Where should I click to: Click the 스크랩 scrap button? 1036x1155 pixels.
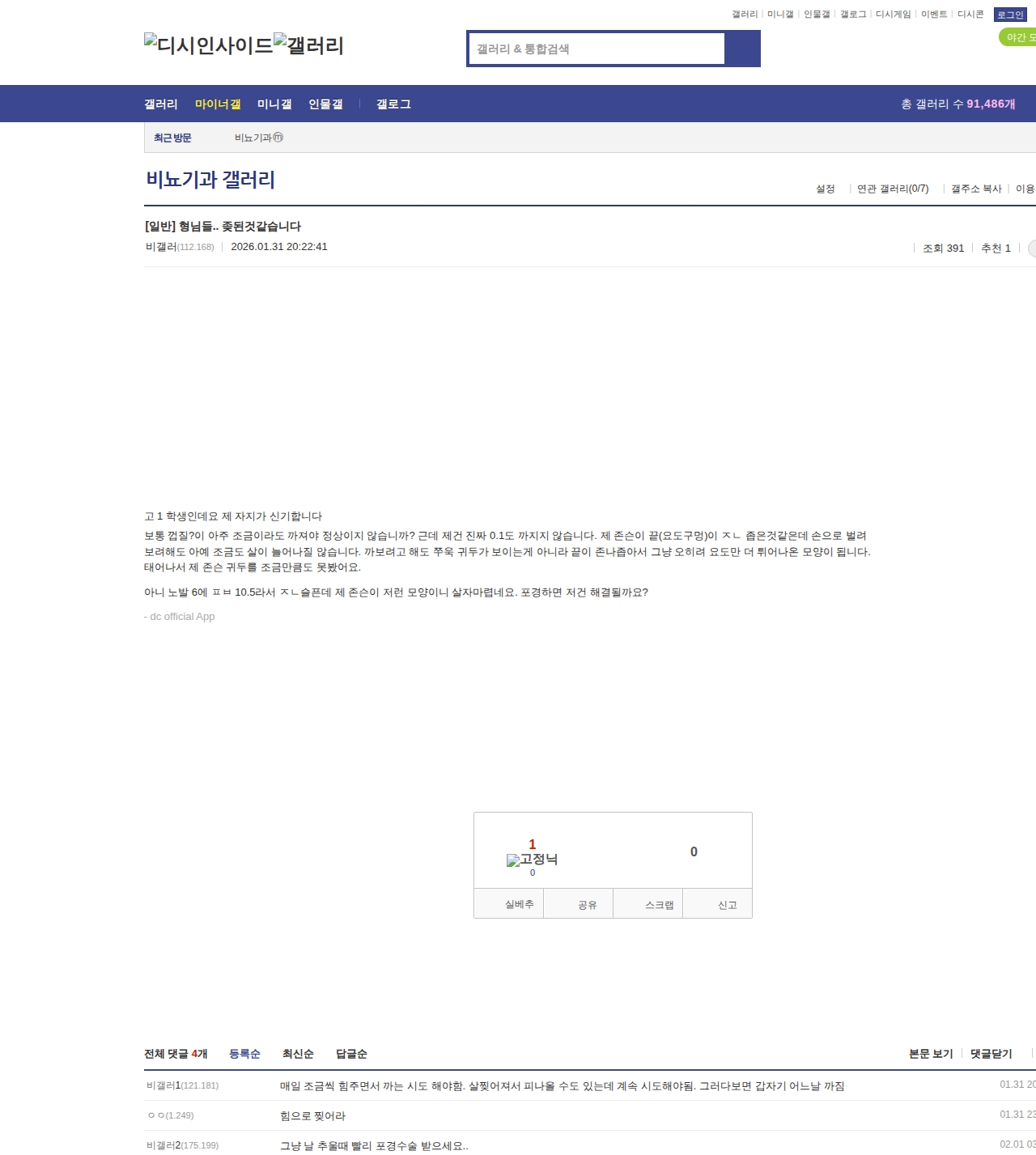(x=648, y=904)
